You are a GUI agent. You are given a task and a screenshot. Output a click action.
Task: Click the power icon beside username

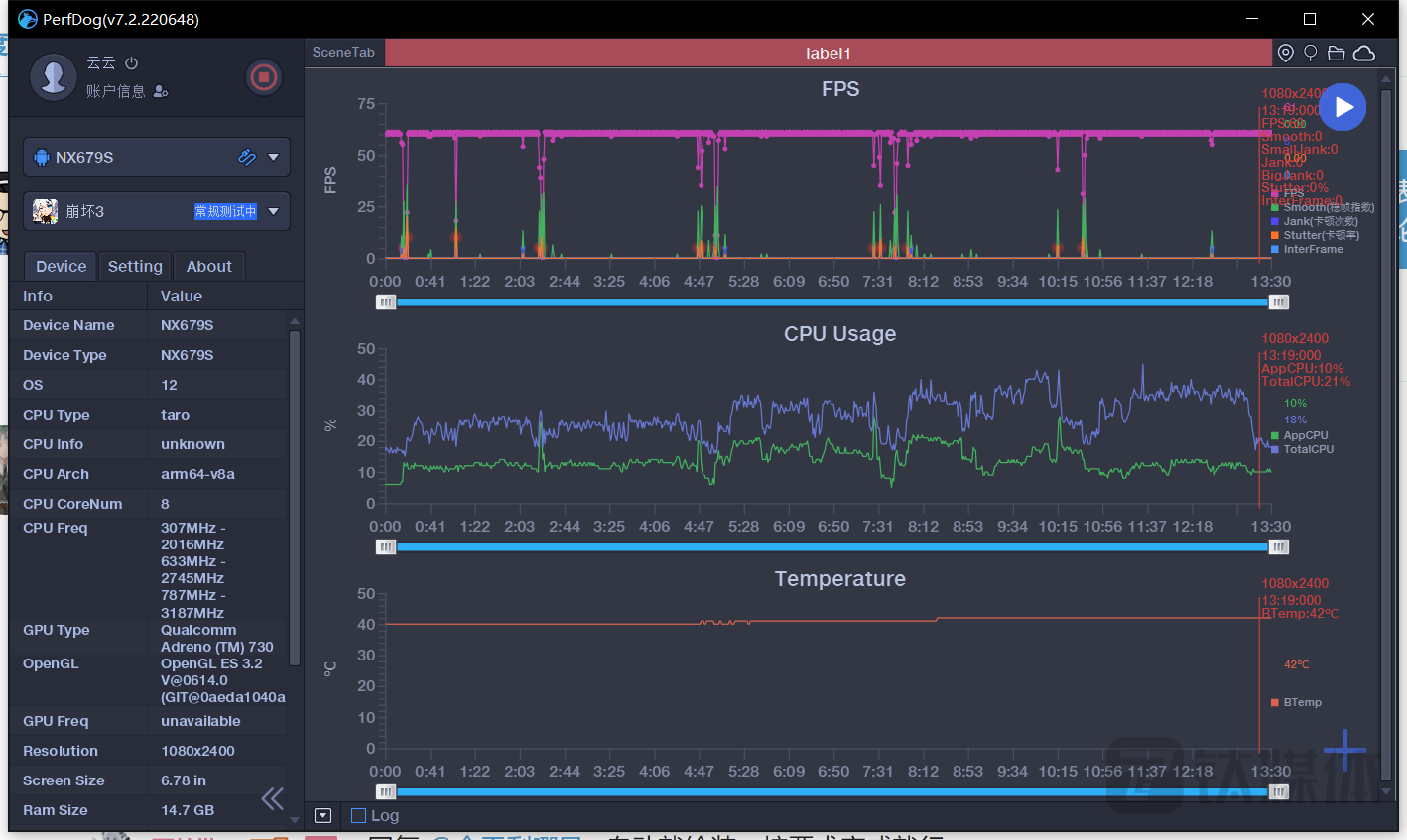(x=132, y=63)
